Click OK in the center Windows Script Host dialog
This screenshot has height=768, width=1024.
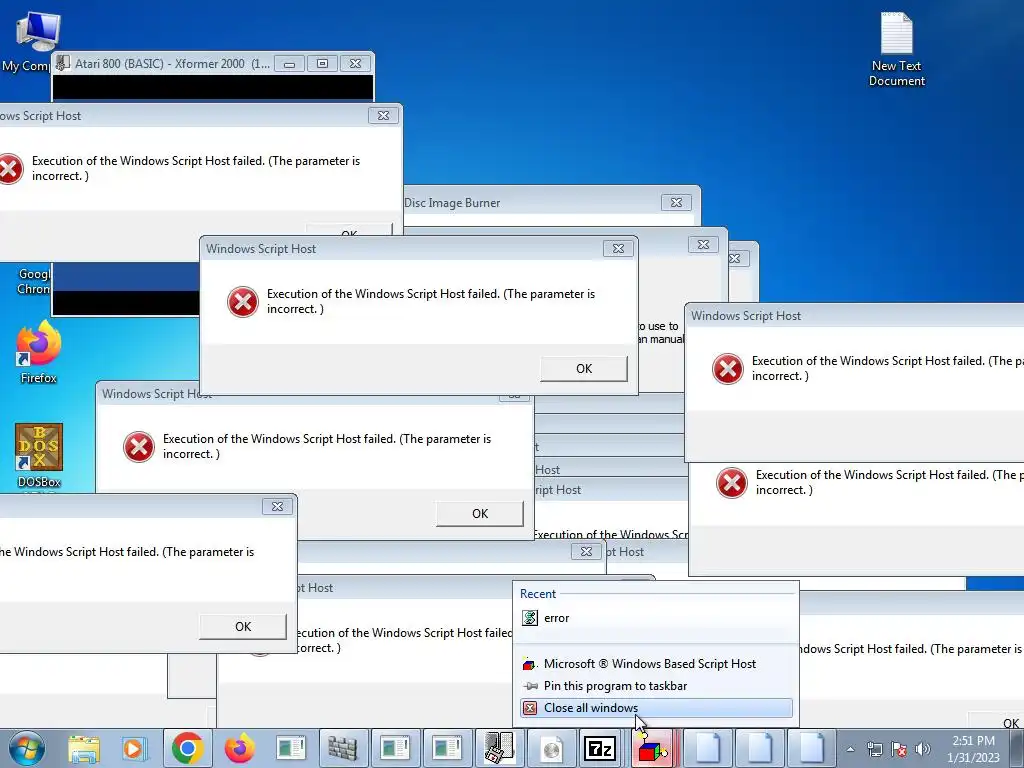[584, 369]
